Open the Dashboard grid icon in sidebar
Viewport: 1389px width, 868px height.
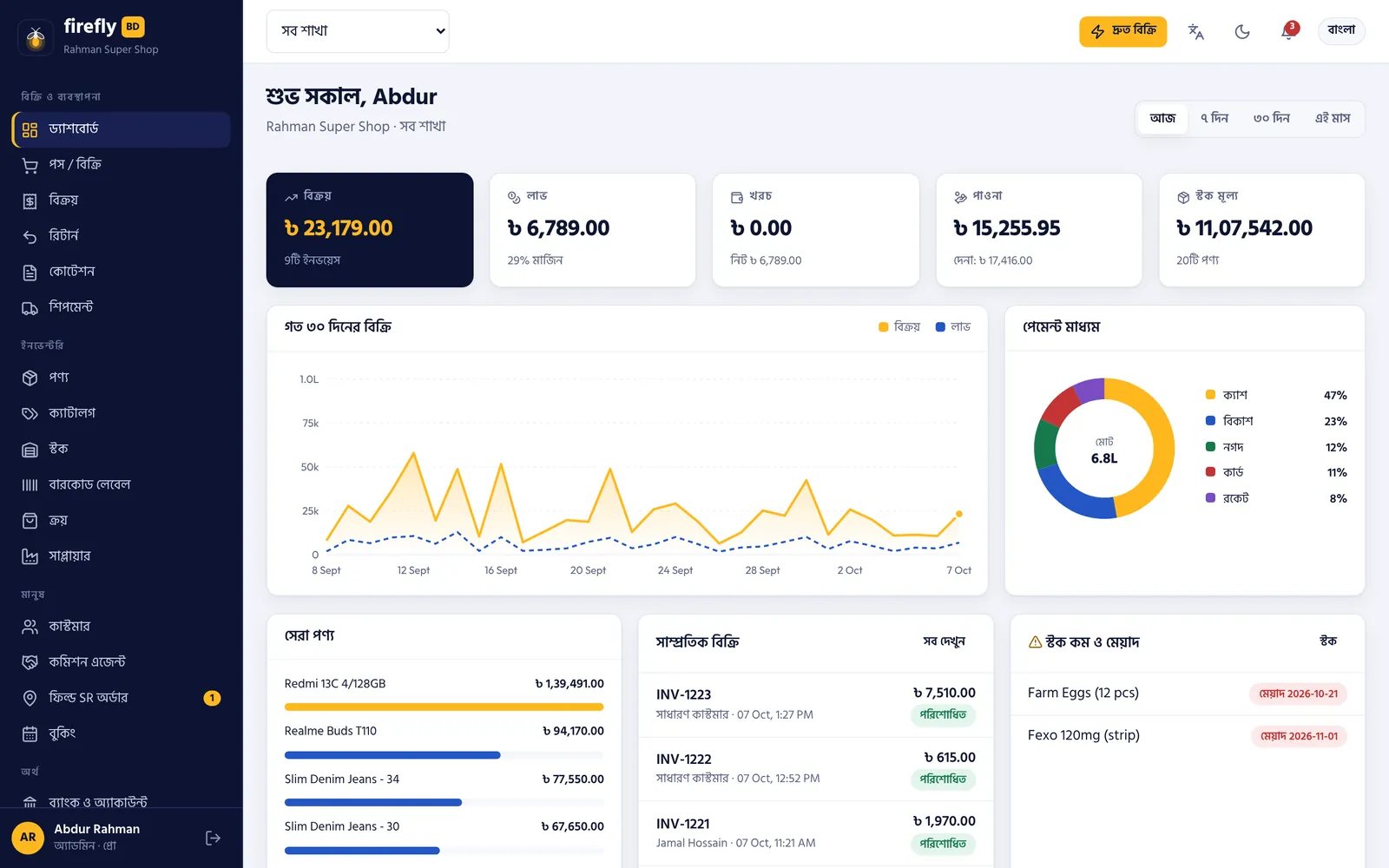coord(30,129)
